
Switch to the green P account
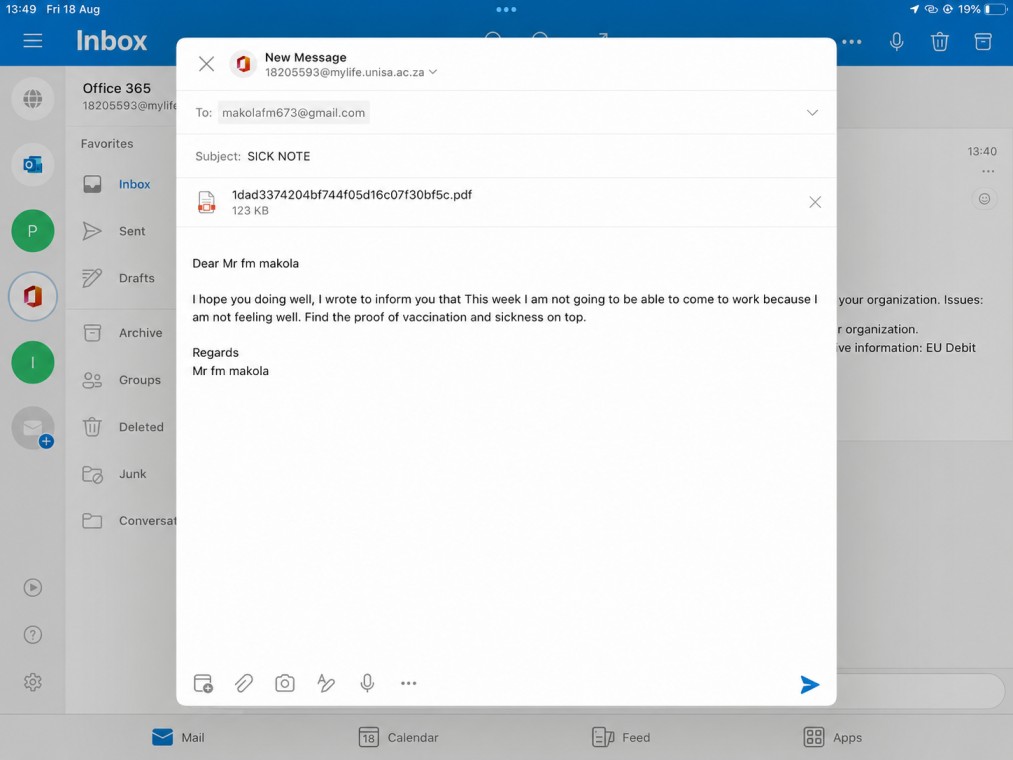click(x=32, y=231)
